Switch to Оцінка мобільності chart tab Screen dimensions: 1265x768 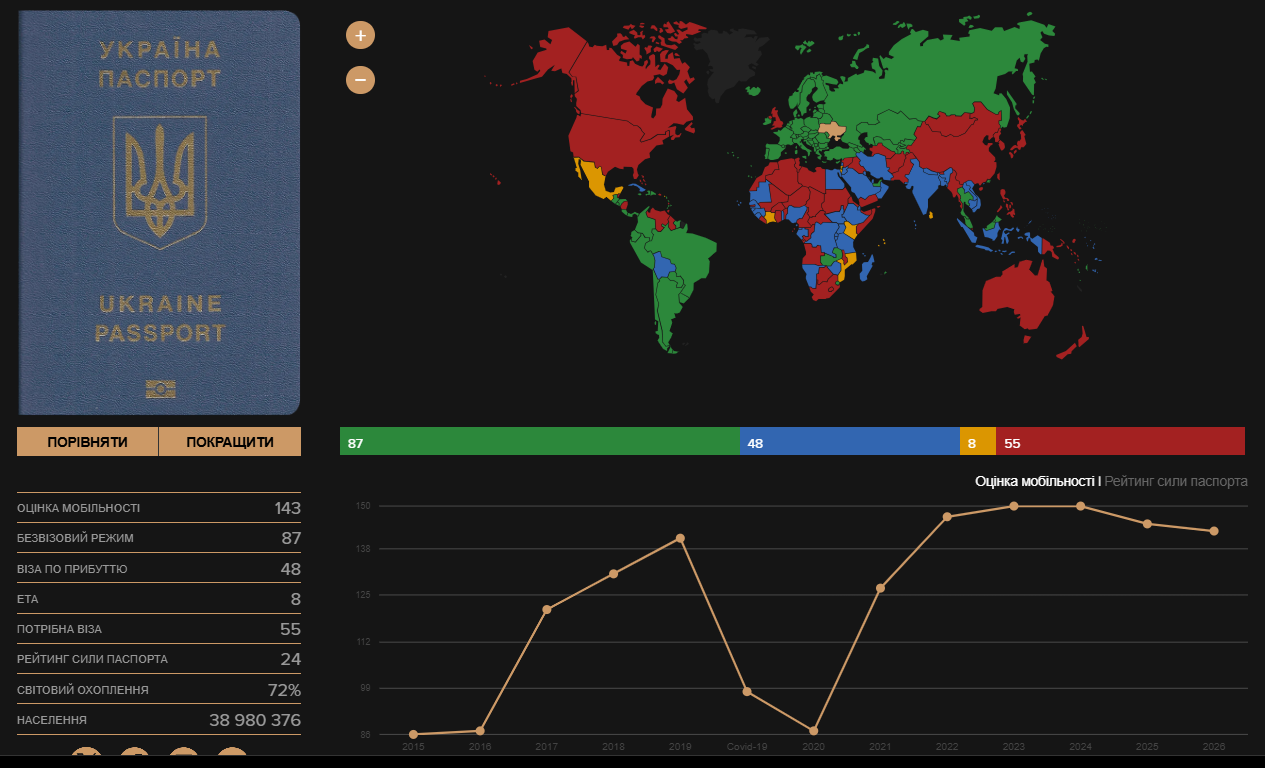[x=1035, y=481]
